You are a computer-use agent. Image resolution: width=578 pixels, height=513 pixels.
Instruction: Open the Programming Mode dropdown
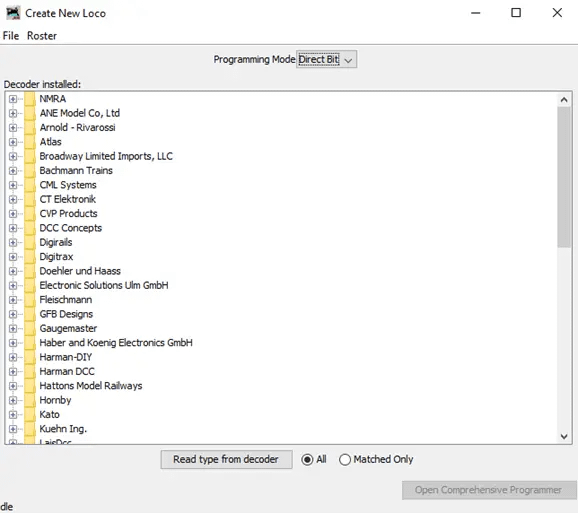pyautogui.click(x=326, y=59)
